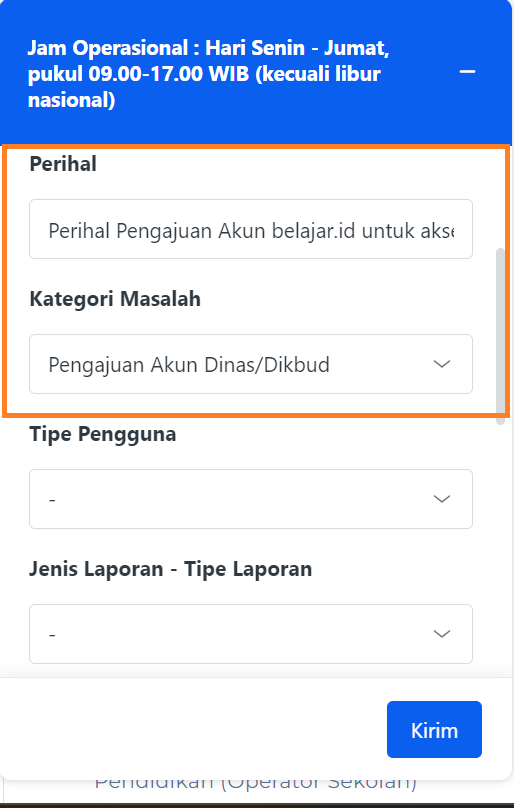Click the Tipe Pengguna label
Image resolution: width=514 pixels, height=808 pixels.
pyautogui.click(x=103, y=434)
